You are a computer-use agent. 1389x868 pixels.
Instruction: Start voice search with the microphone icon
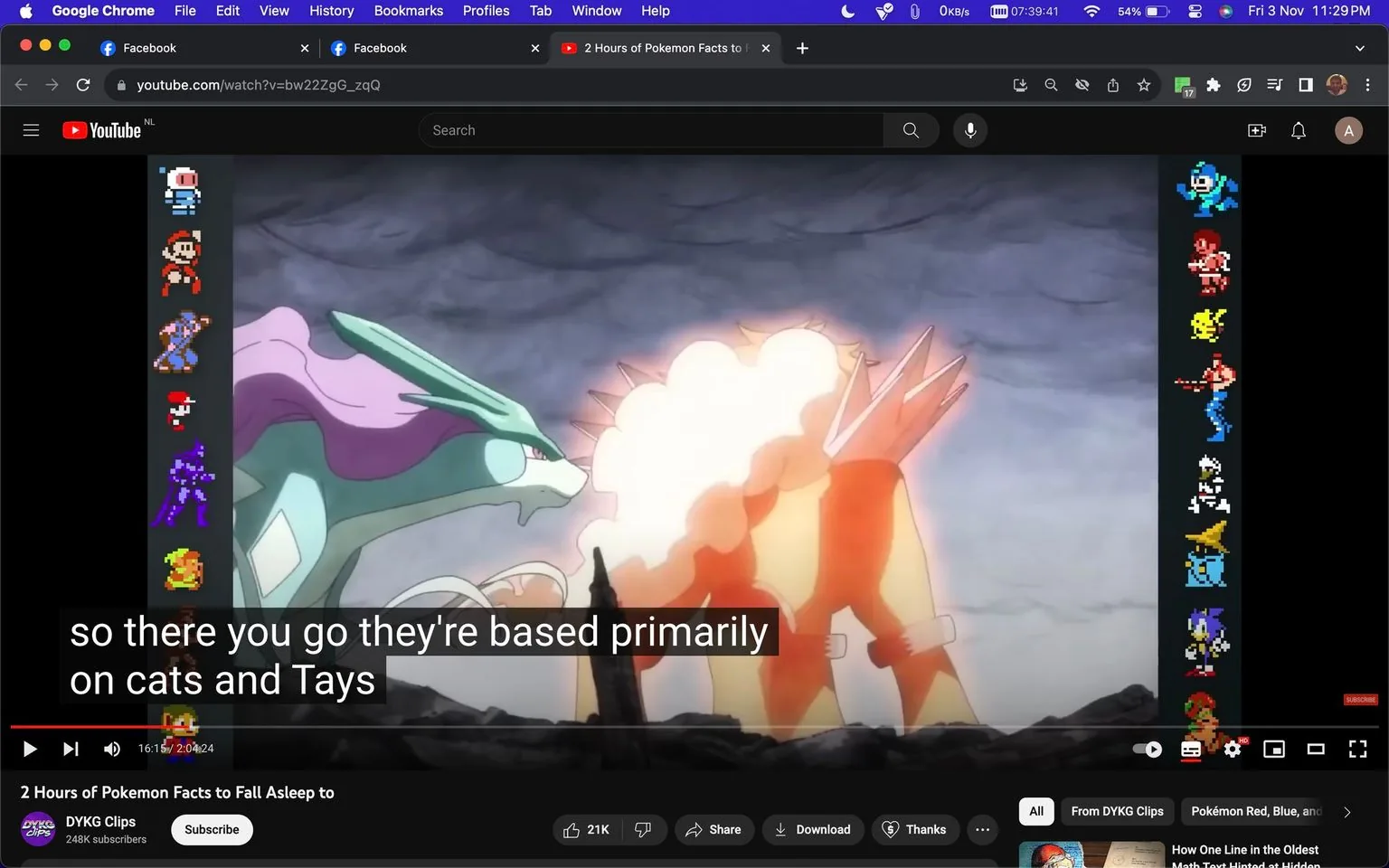(969, 129)
